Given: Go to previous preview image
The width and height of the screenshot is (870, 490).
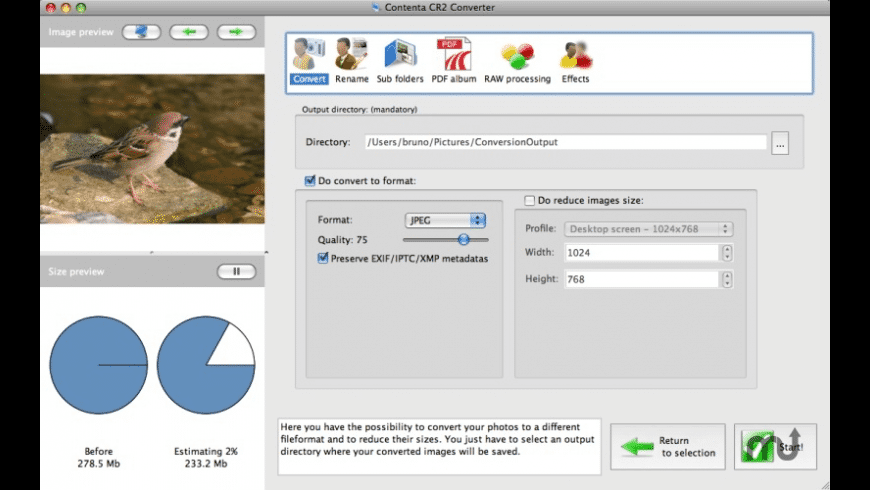Looking at the screenshot, I should 189,32.
